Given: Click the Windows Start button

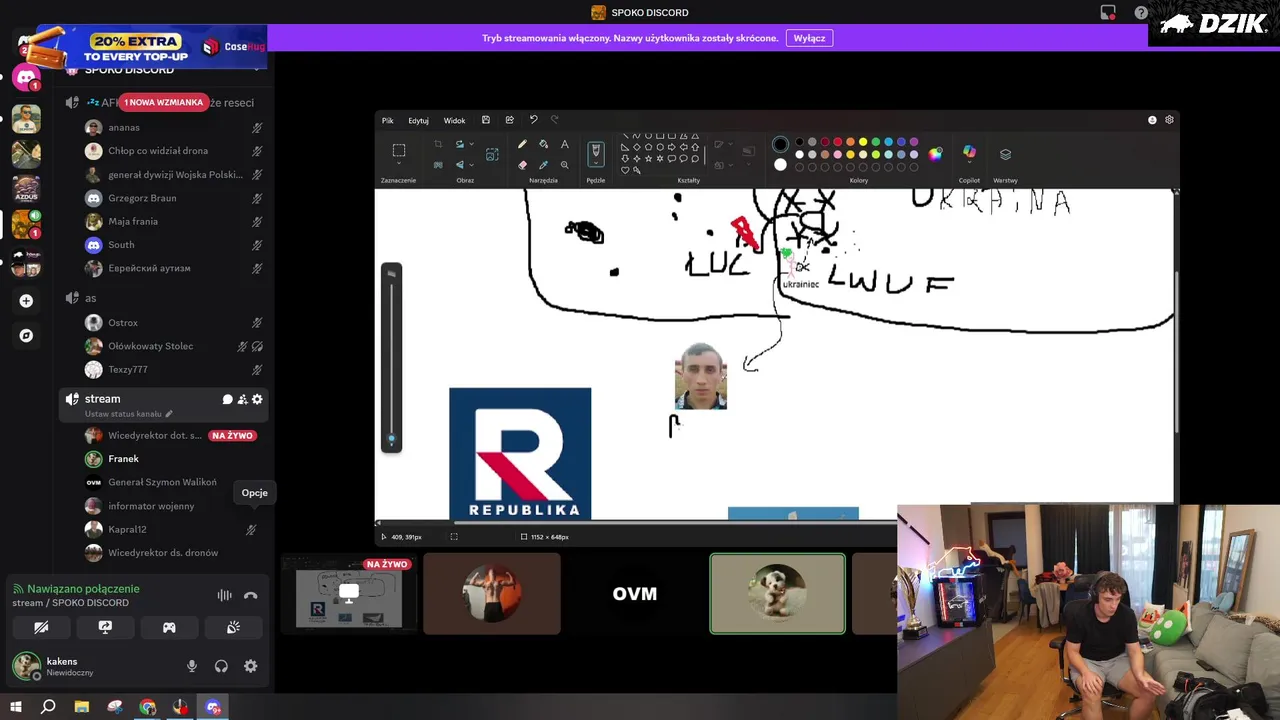Looking at the screenshot, I should (x=15, y=707).
